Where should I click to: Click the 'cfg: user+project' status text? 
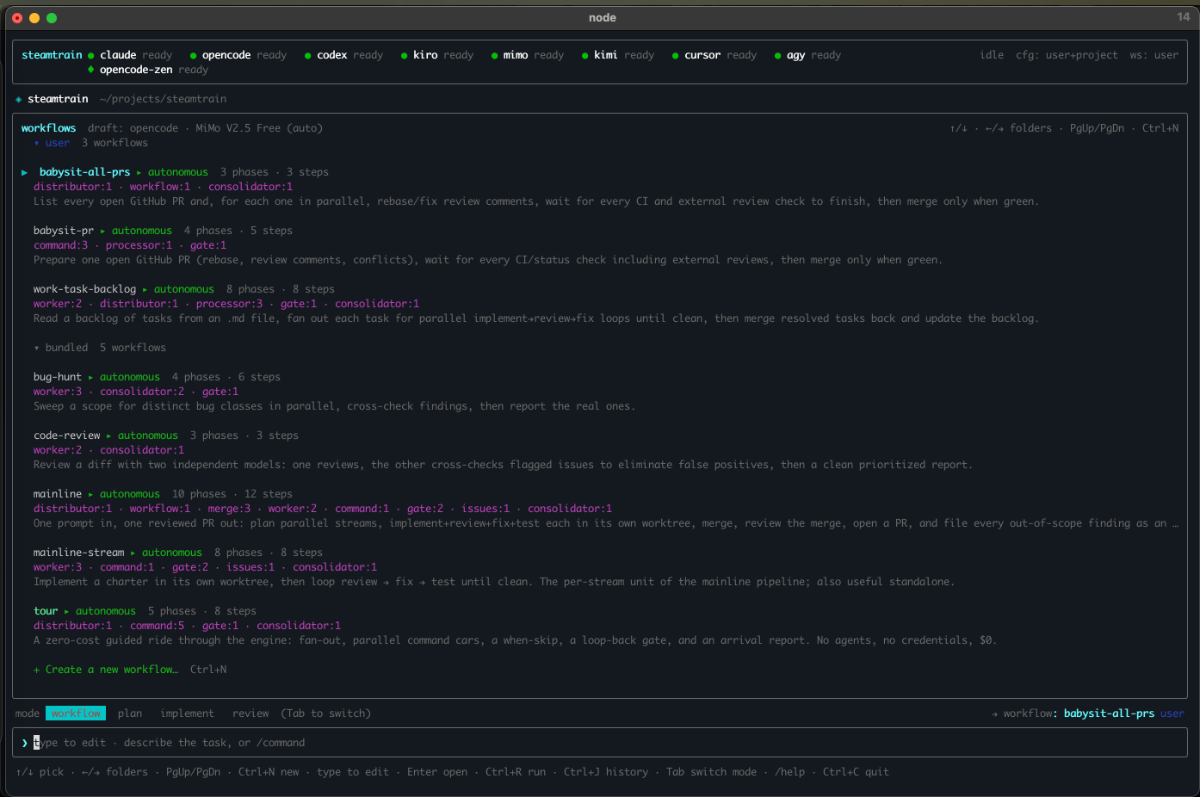tap(1067, 56)
